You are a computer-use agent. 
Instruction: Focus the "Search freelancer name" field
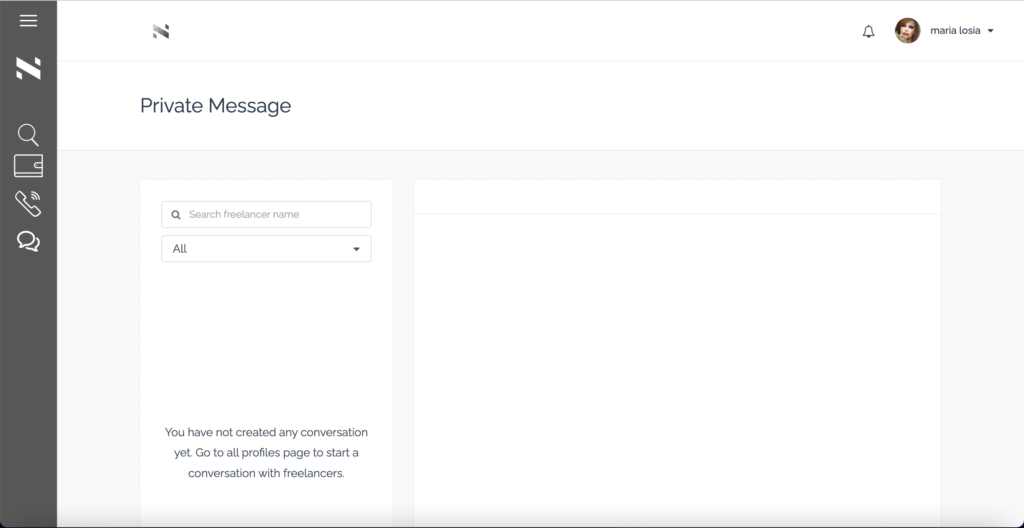[x=275, y=215]
